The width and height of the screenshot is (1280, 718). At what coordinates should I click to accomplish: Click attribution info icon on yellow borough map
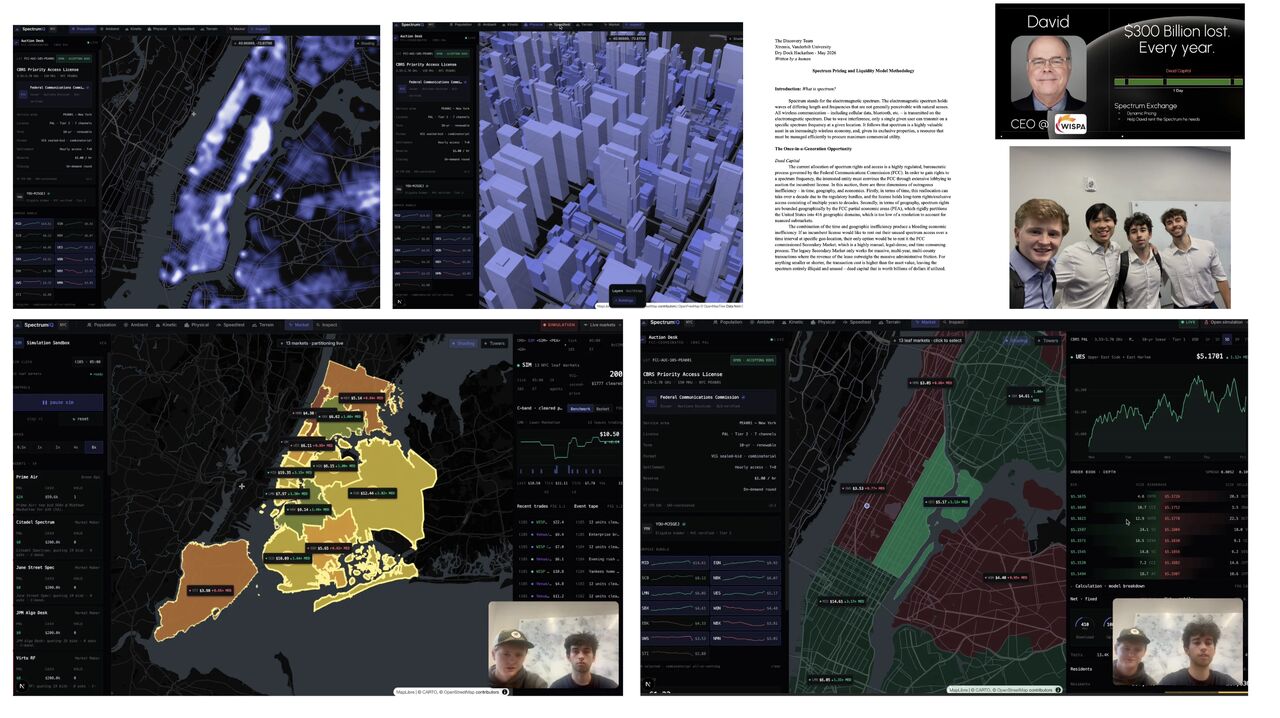(x=505, y=691)
